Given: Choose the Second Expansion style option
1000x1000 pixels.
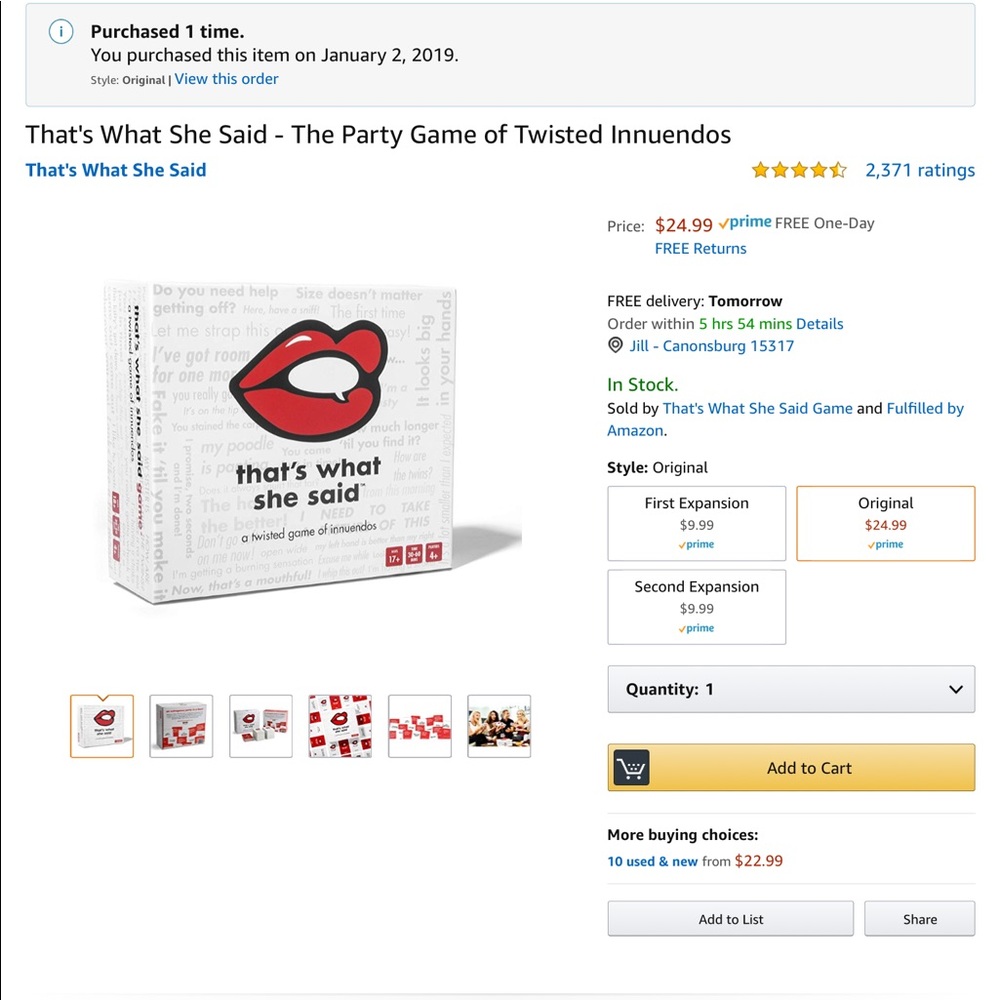Looking at the screenshot, I should [697, 607].
